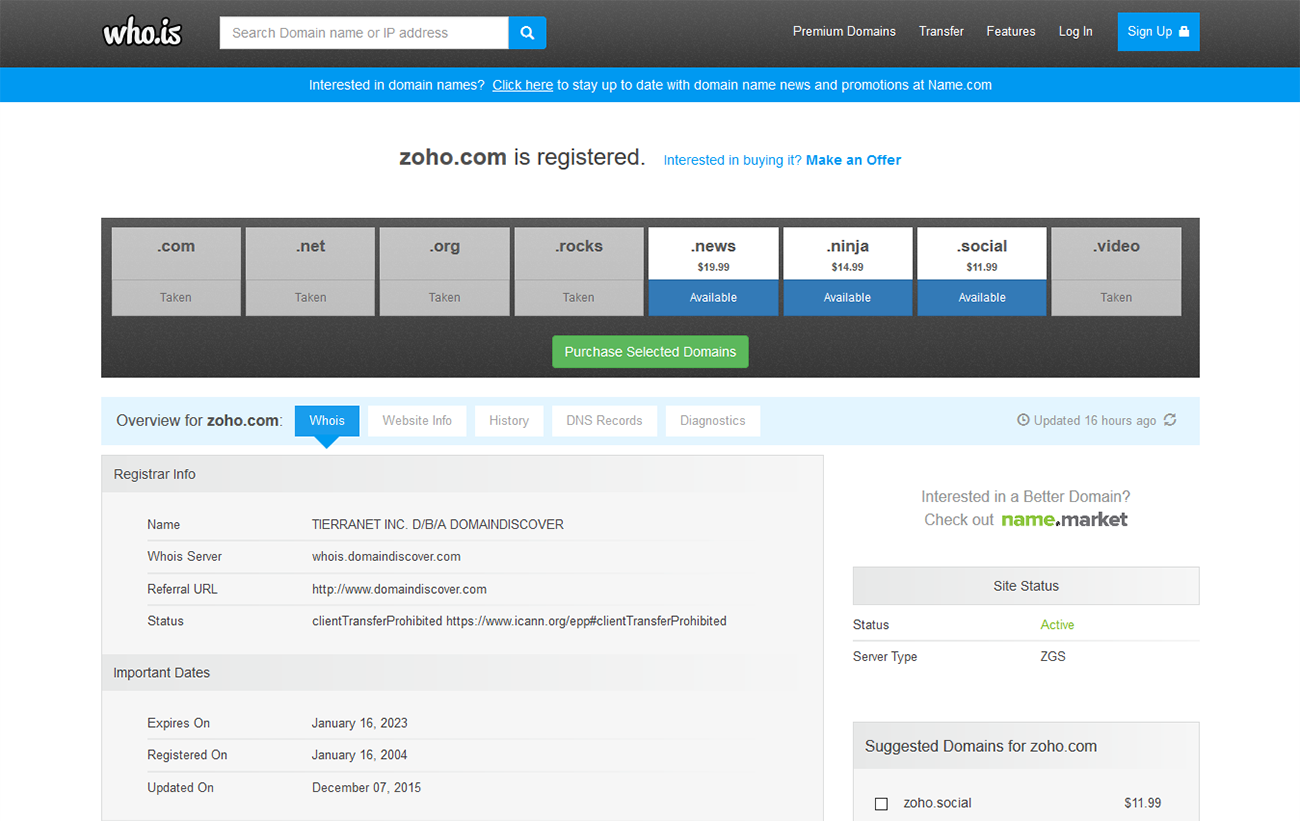1300x821 pixels.
Task: Click 'Interested in a Better Domain?' text
Action: [1026, 496]
